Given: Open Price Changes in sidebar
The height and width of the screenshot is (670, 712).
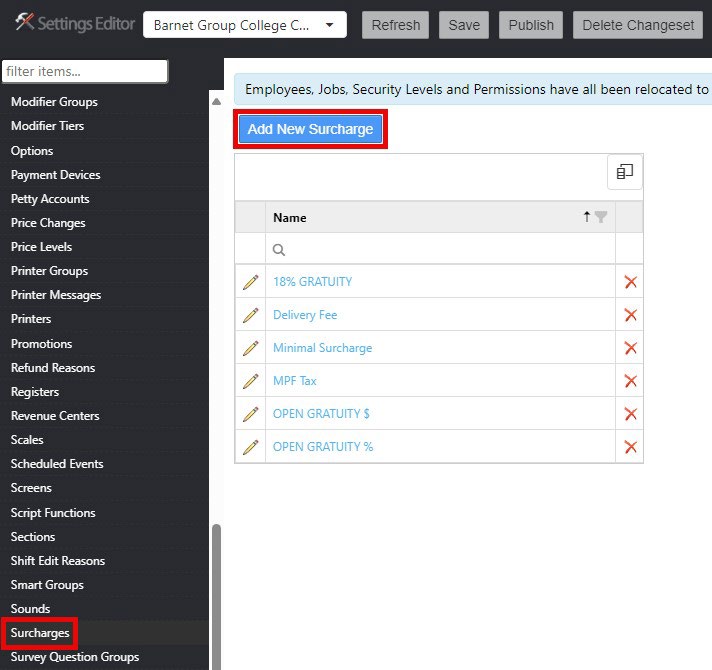Looking at the screenshot, I should (48, 223).
